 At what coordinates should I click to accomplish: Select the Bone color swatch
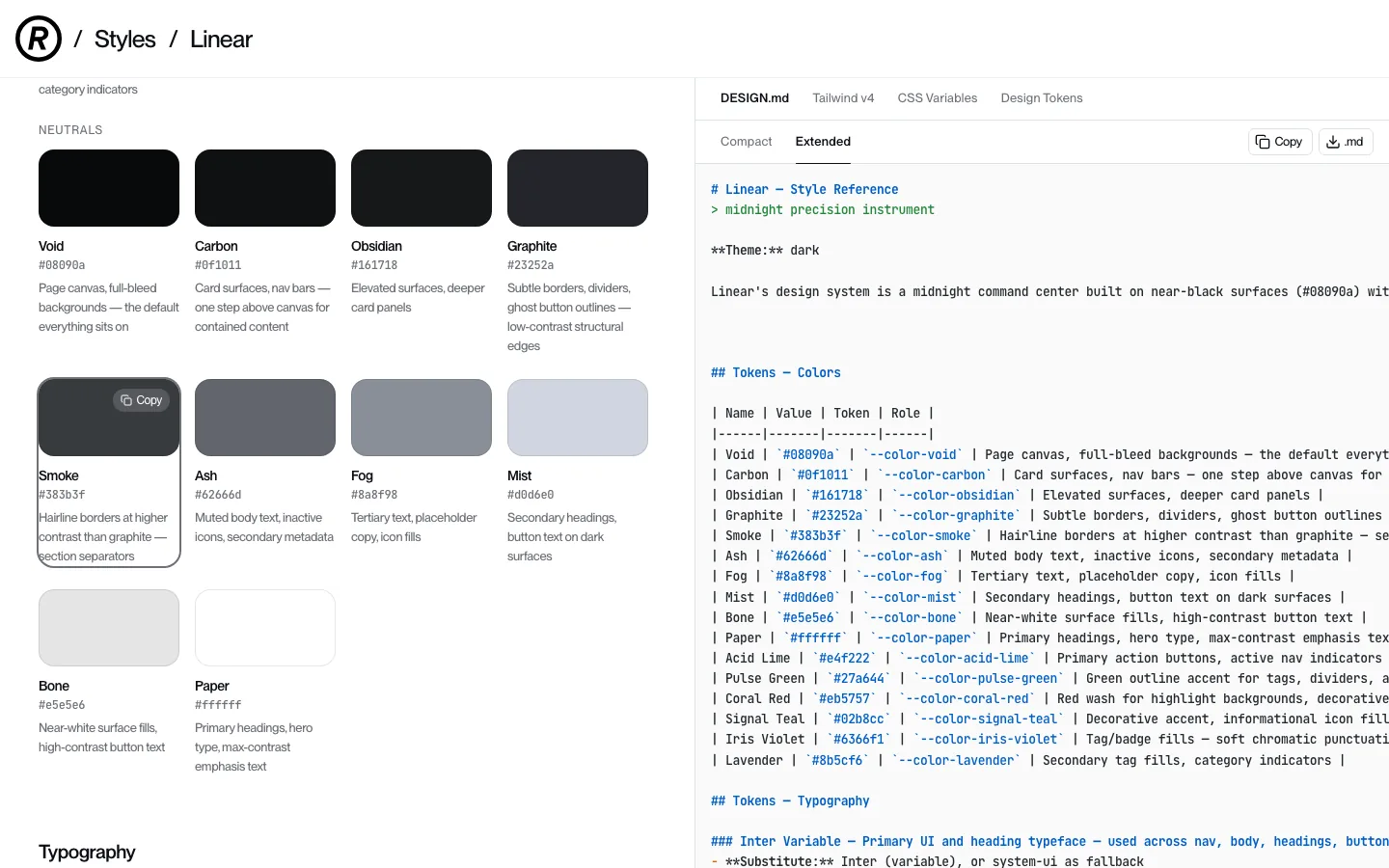coord(109,628)
